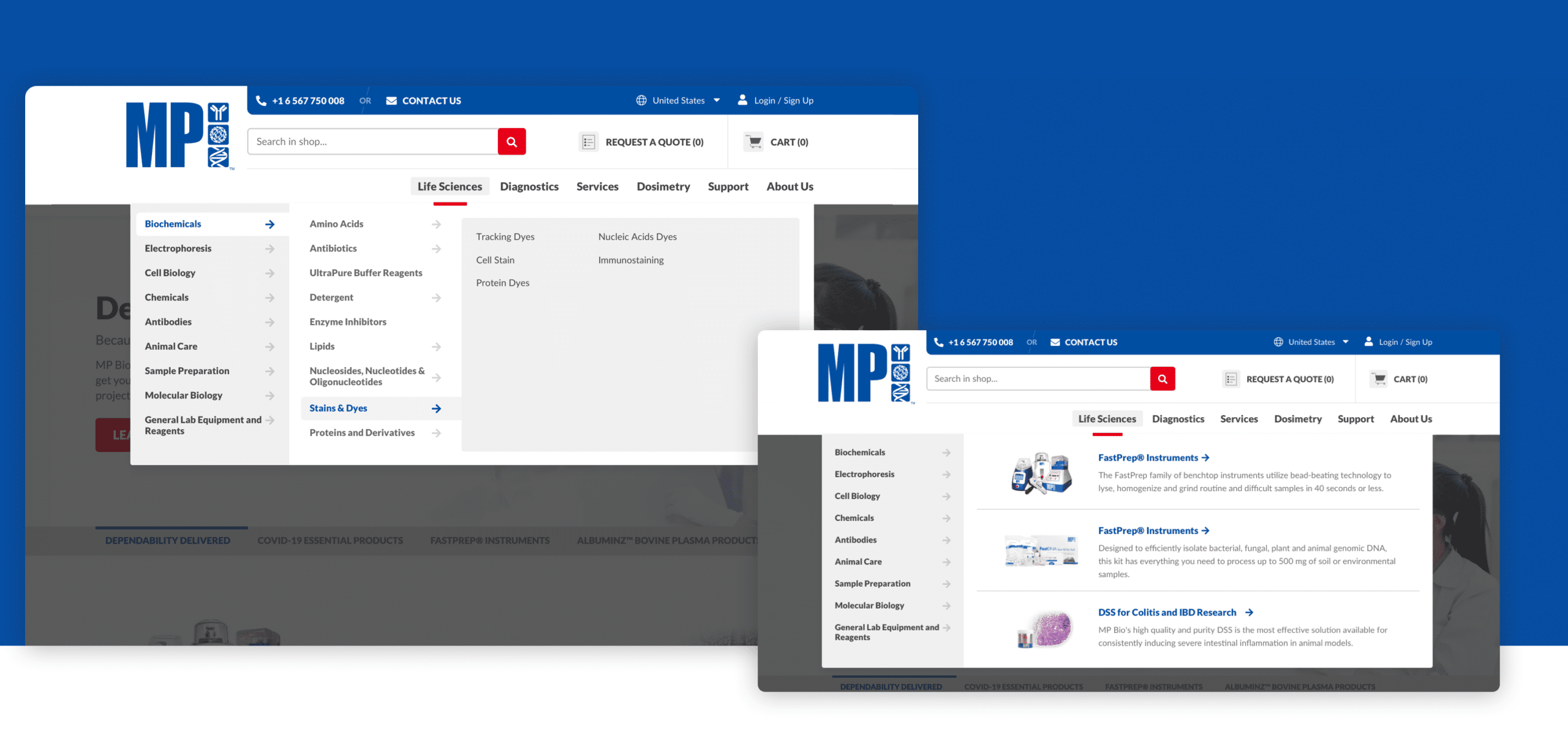Expand Amino Acids submenu arrow

point(436,224)
